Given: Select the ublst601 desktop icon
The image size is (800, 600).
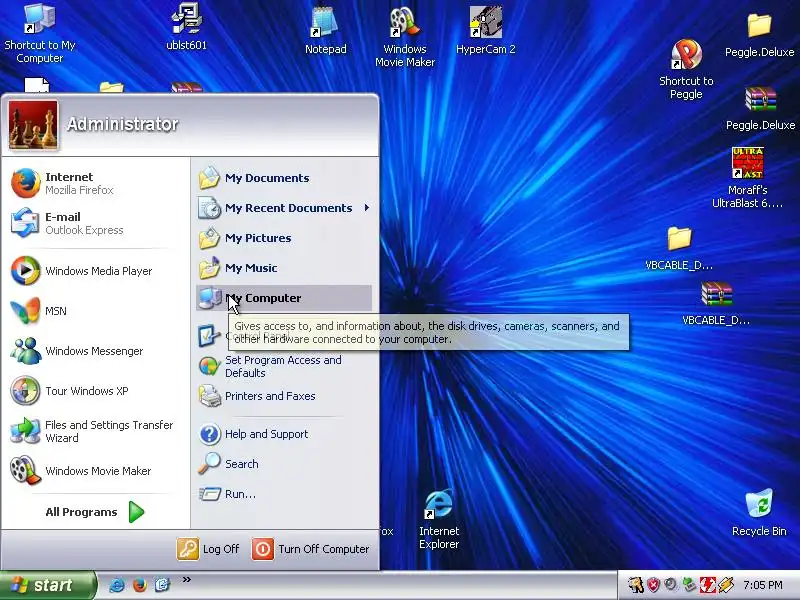Looking at the screenshot, I should 187,27.
